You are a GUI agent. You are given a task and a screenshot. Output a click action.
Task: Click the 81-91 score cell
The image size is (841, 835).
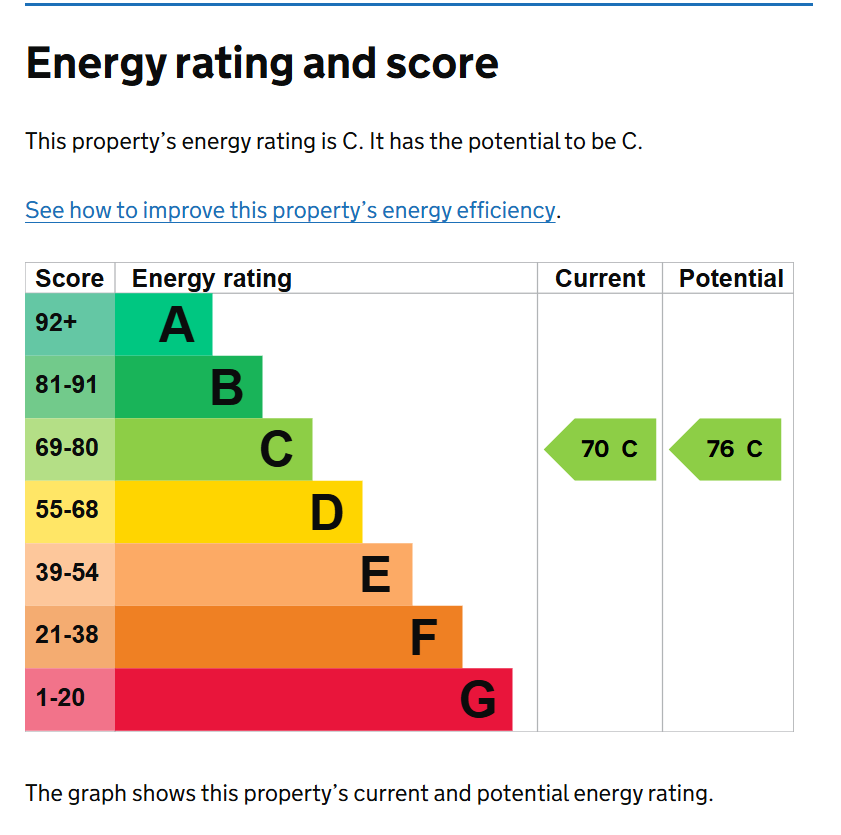[70, 387]
